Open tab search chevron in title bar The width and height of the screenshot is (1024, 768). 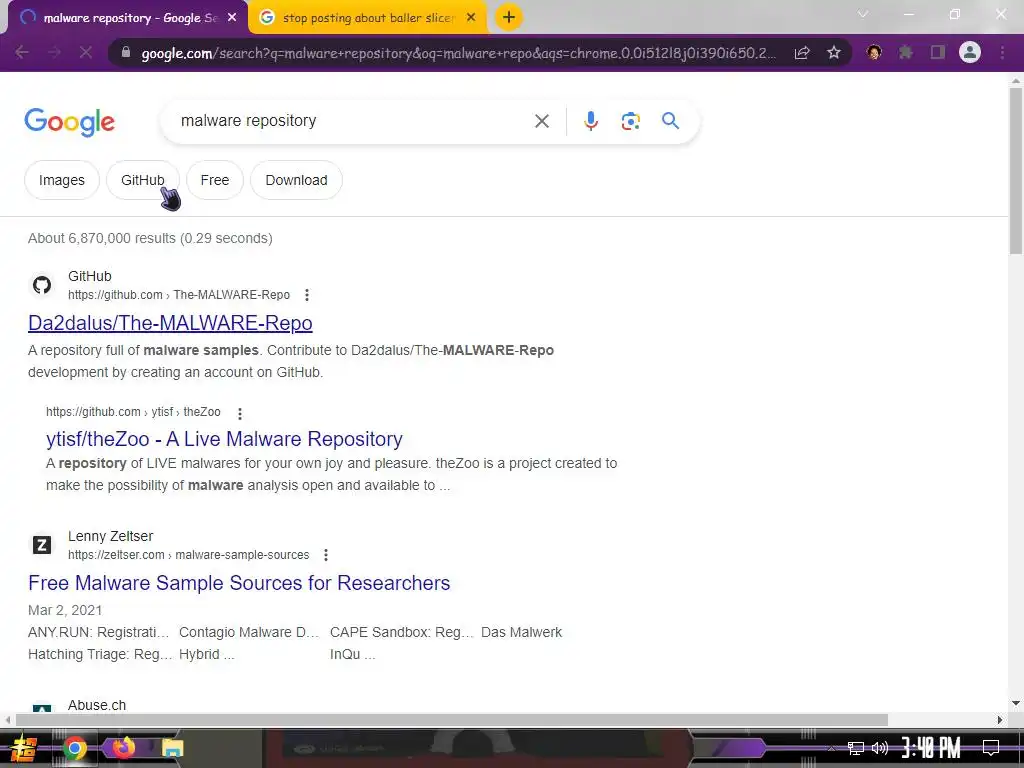863,14
